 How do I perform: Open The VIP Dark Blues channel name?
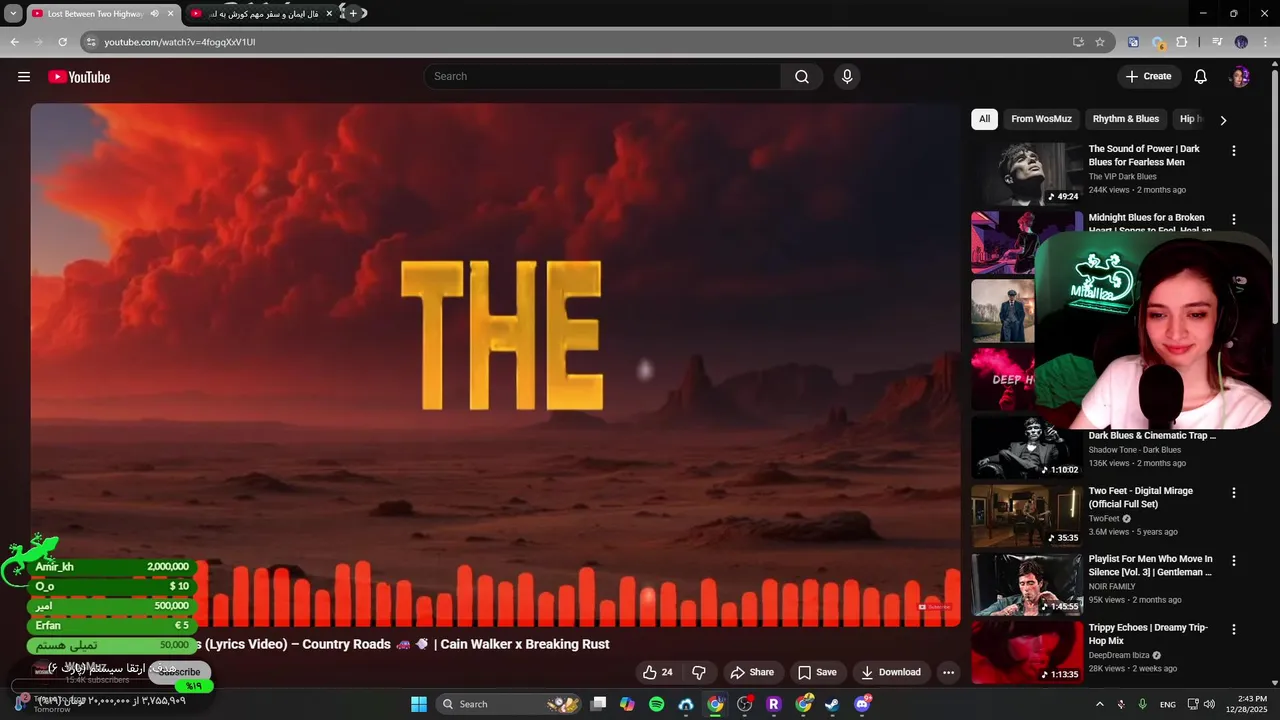tap(1122, 177)
